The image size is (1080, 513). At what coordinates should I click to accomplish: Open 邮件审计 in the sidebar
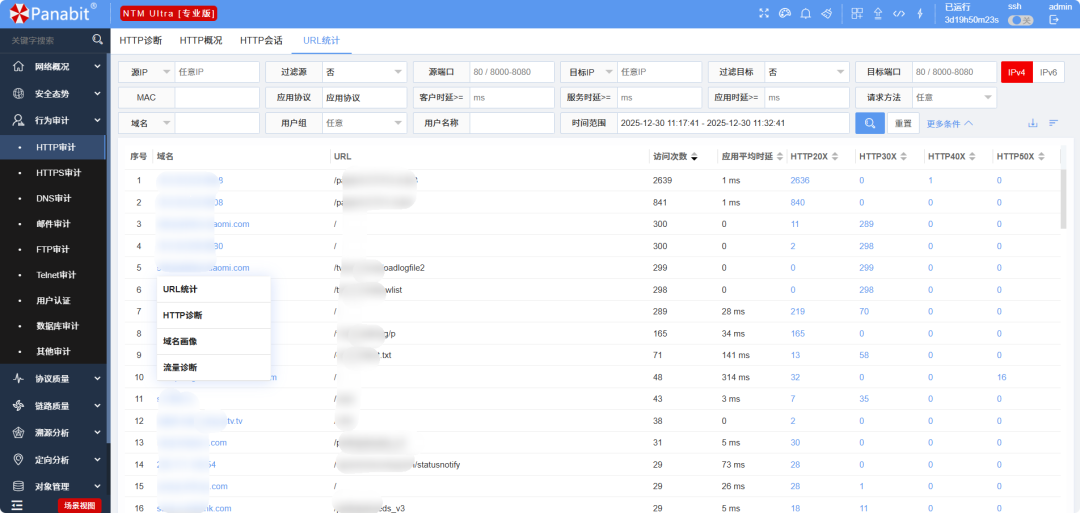tap(54, 224)
